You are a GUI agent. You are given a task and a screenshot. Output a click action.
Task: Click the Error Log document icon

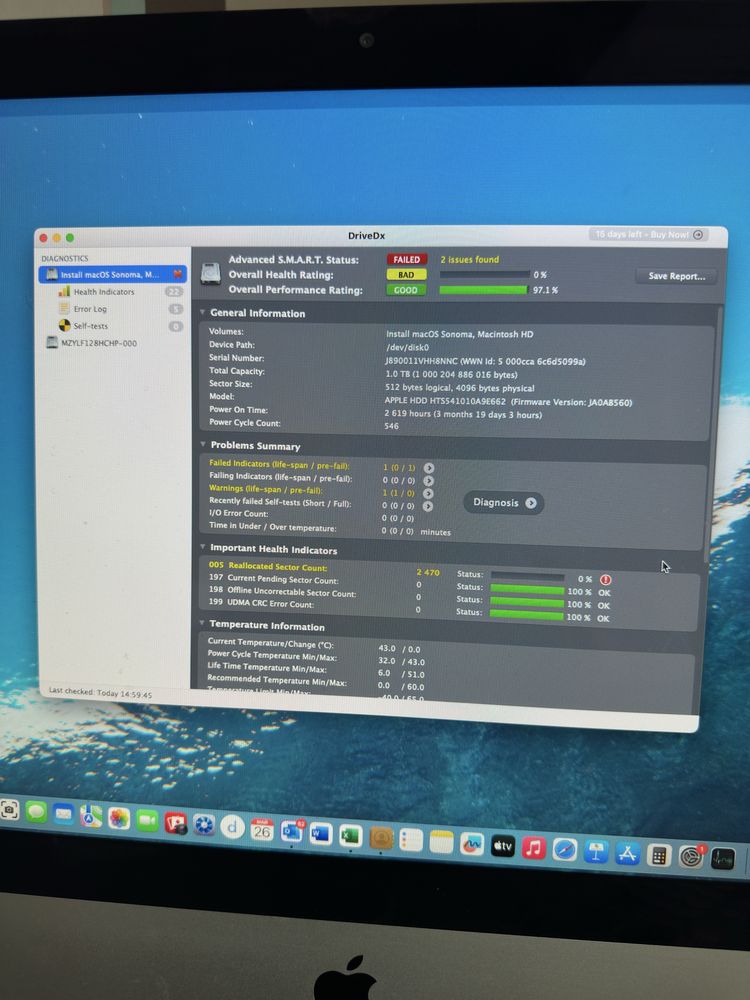(64, 308)
